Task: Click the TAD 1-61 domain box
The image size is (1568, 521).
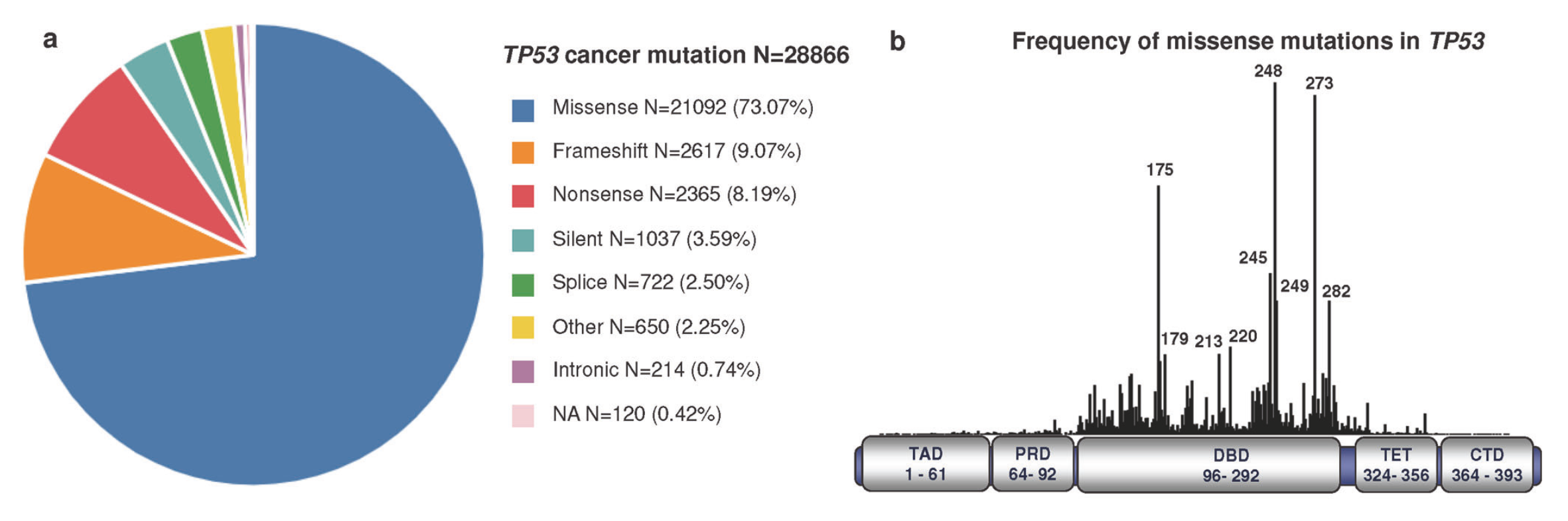Action: (x=925, y=464)
